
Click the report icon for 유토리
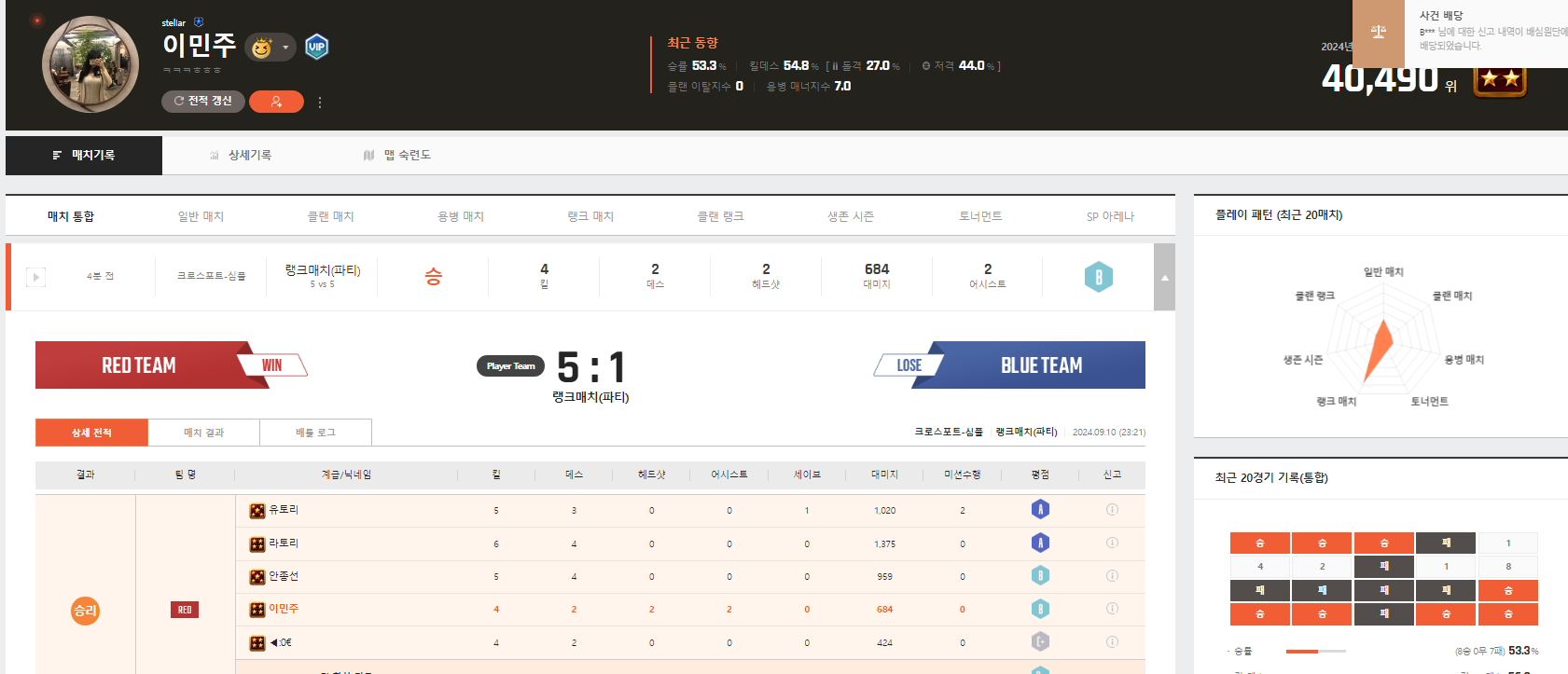(1112, 510)
